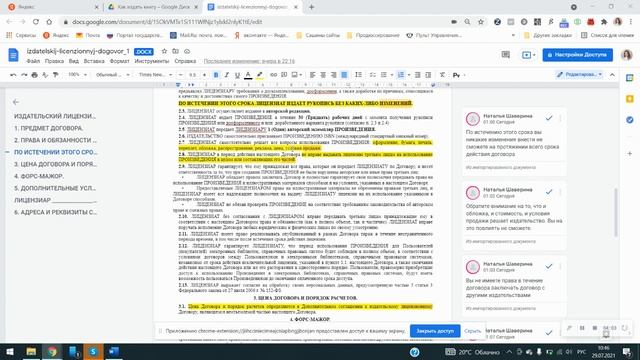Toggle underline formatting

tap(237, 75)
